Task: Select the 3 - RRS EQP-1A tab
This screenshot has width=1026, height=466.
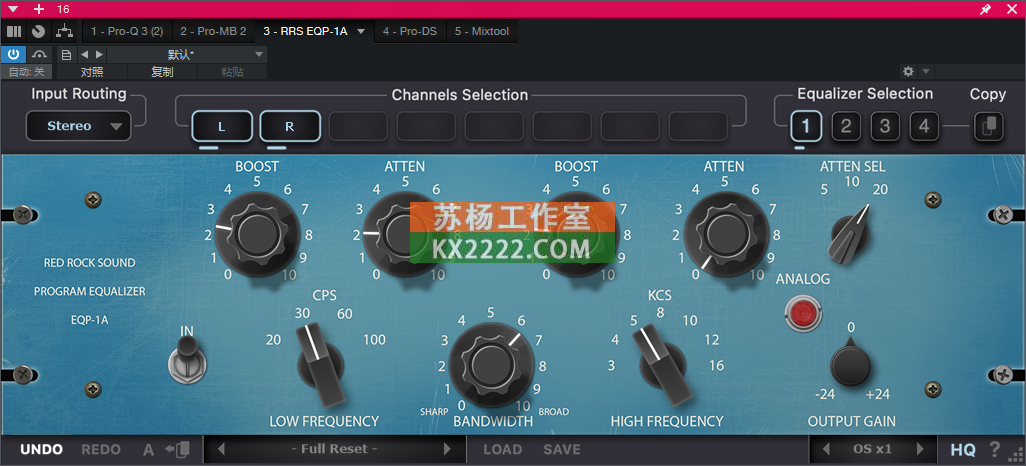Action: [x=305, y=31]
